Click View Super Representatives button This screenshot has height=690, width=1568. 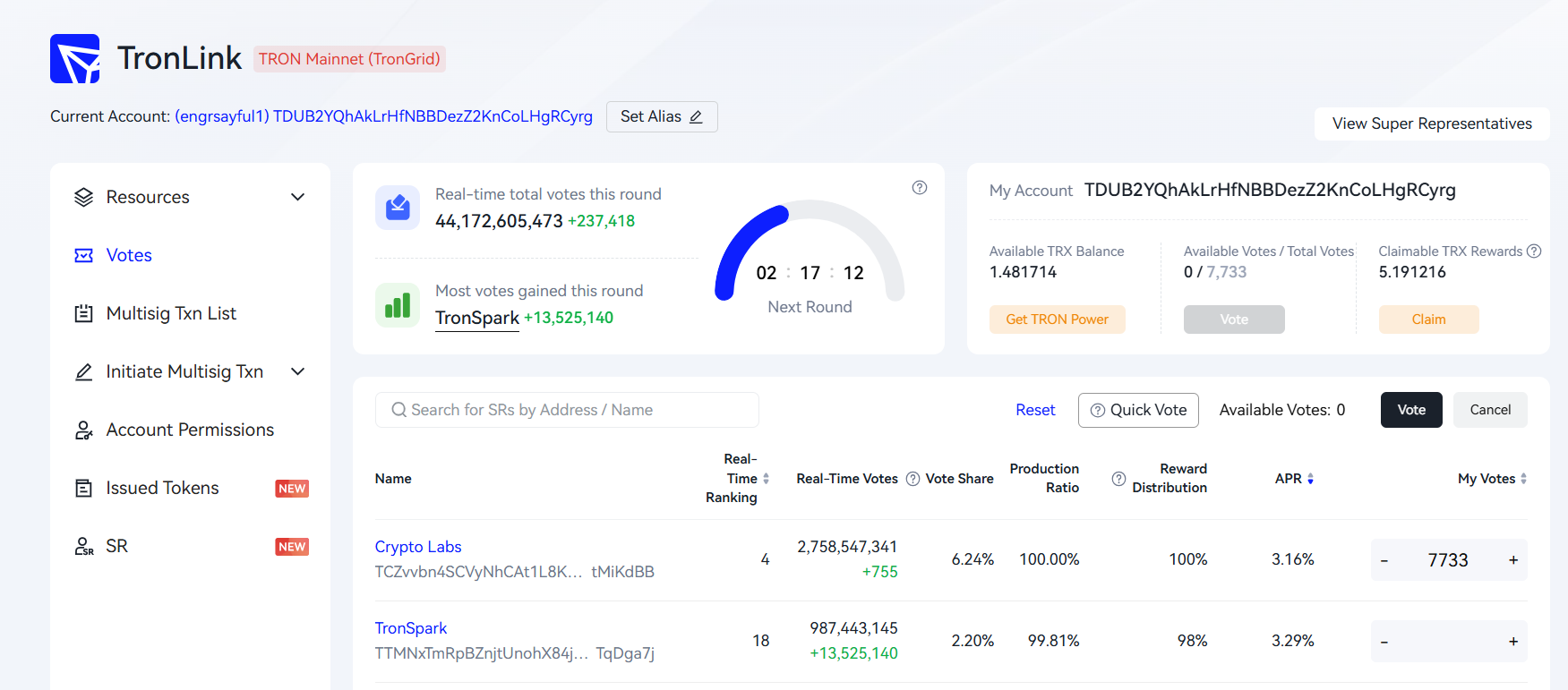pos(1432,124)
